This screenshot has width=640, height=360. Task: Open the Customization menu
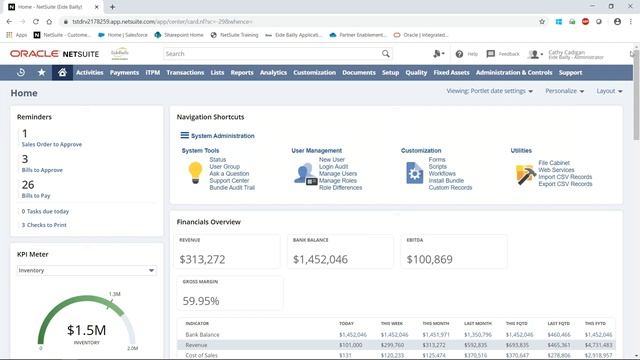(x=314, y=72)
